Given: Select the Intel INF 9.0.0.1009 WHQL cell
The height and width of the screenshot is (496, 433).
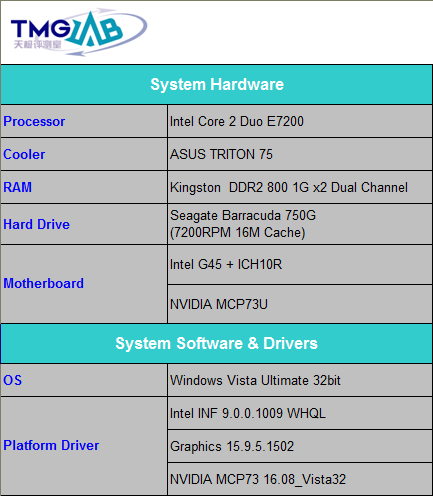Looking at the screenshot, I should click(300, 413).
